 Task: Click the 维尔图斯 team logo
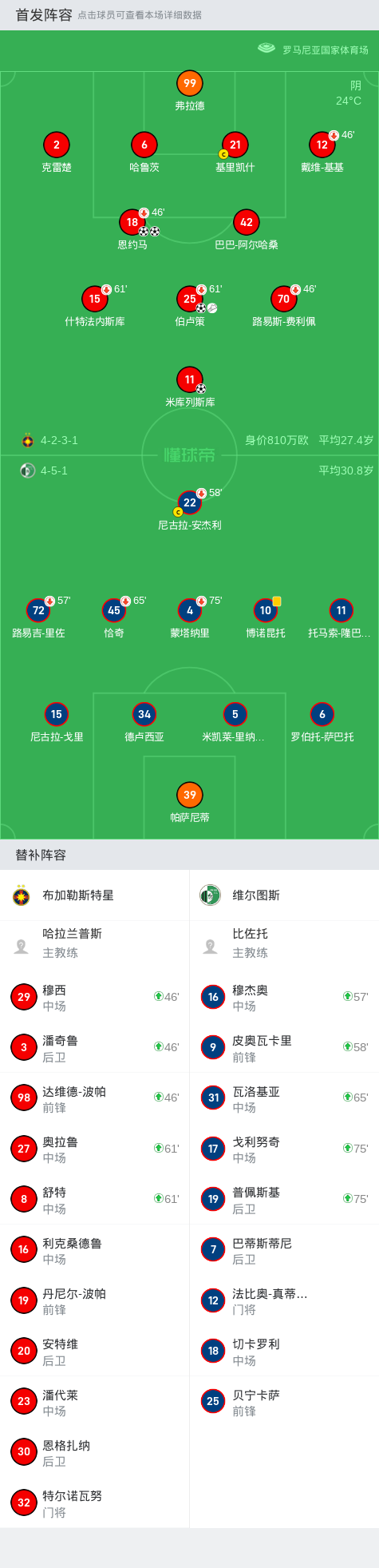click(210, 895)
